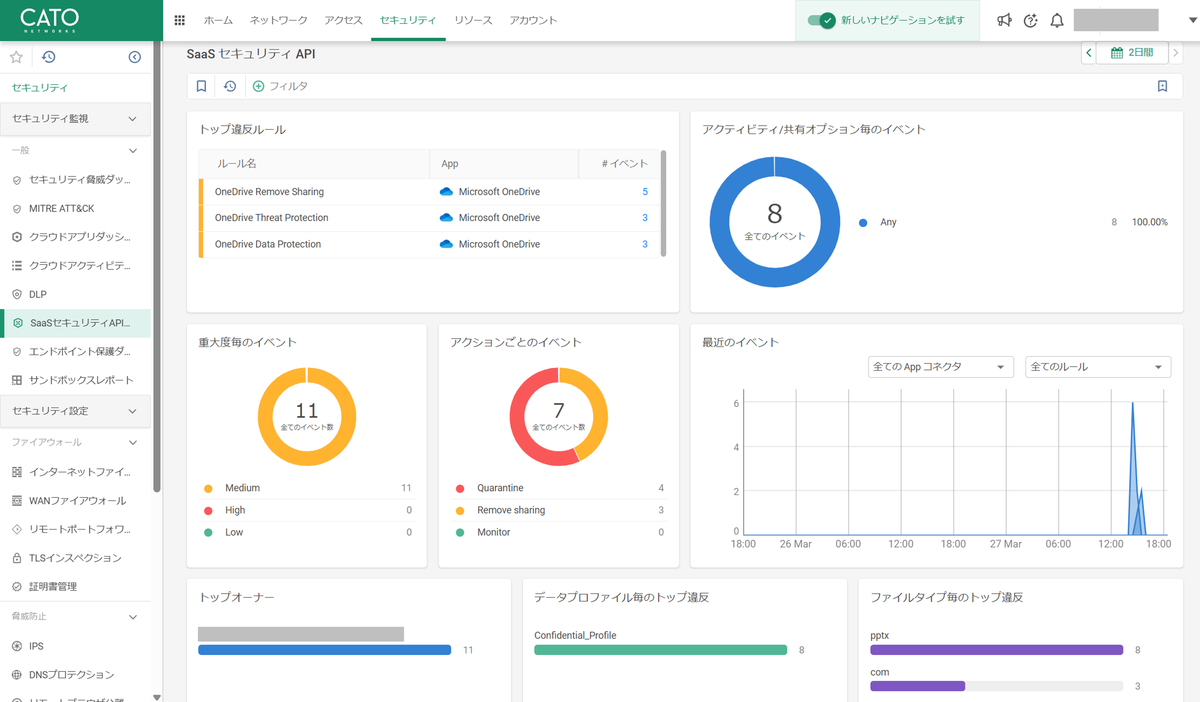
Task: Open the notifications bell
Action: click(x=1057, y=20)
